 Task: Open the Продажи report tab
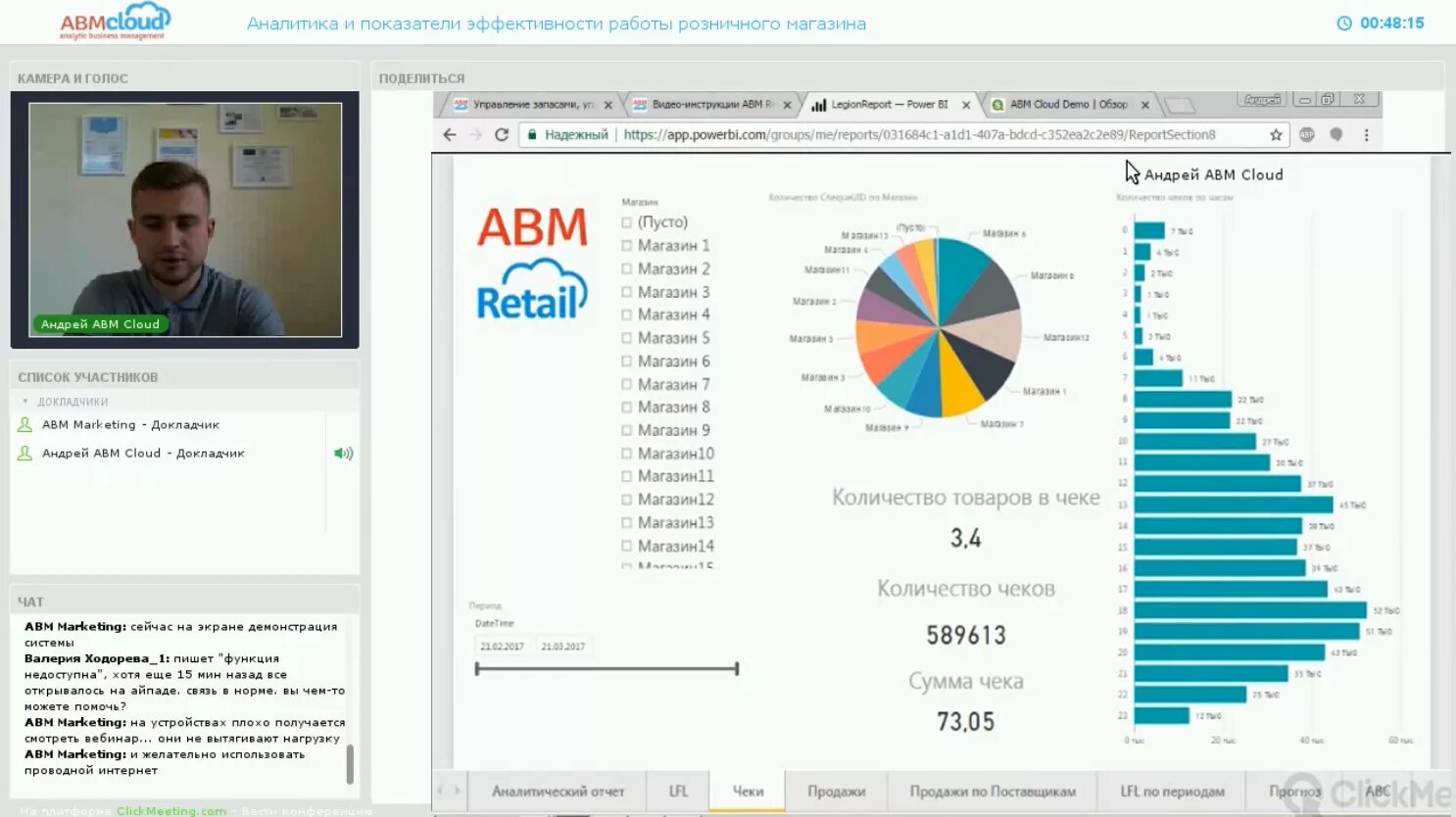click(836, 792)
